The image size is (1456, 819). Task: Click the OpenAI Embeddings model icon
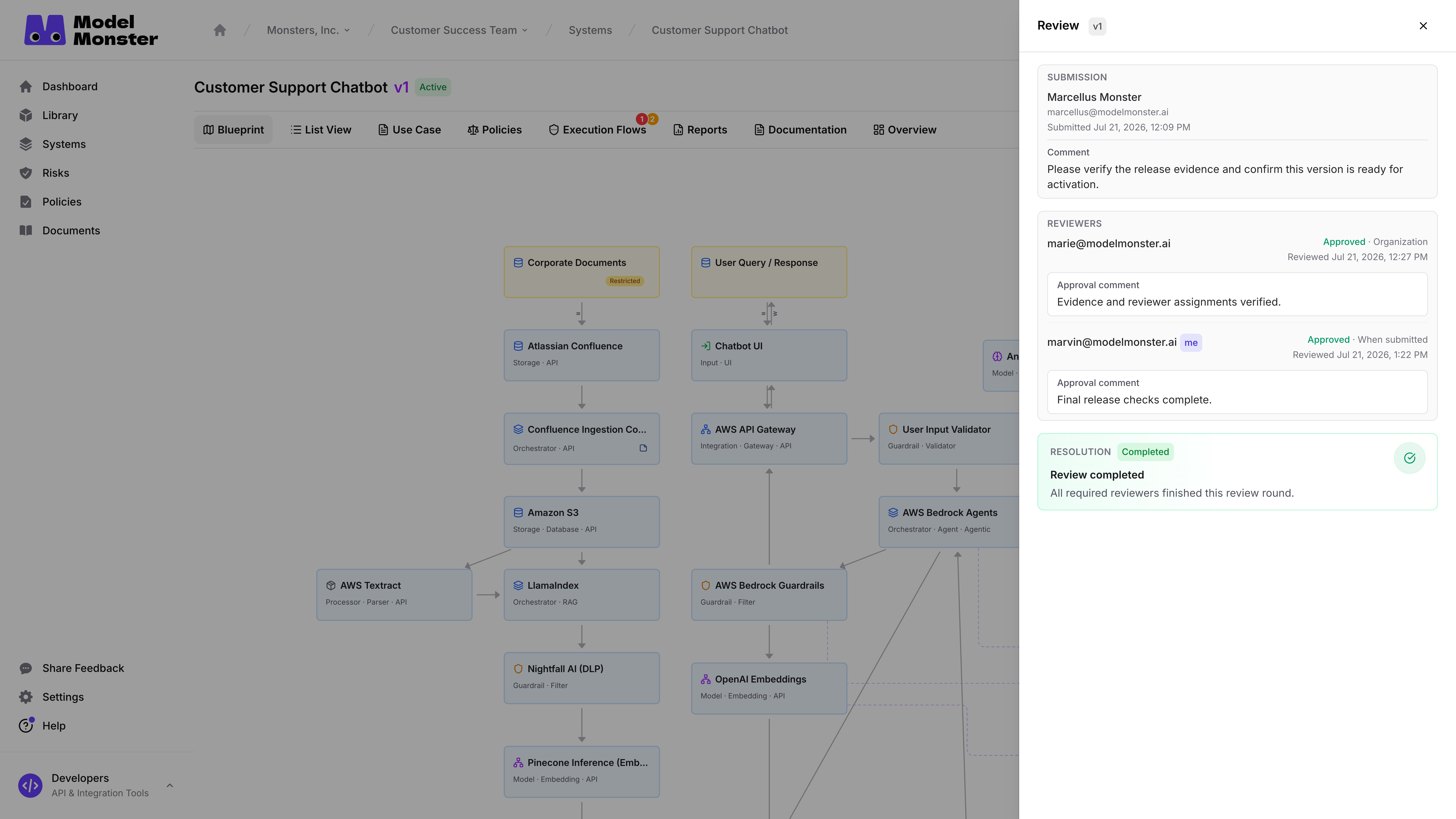tap(706, 679)
